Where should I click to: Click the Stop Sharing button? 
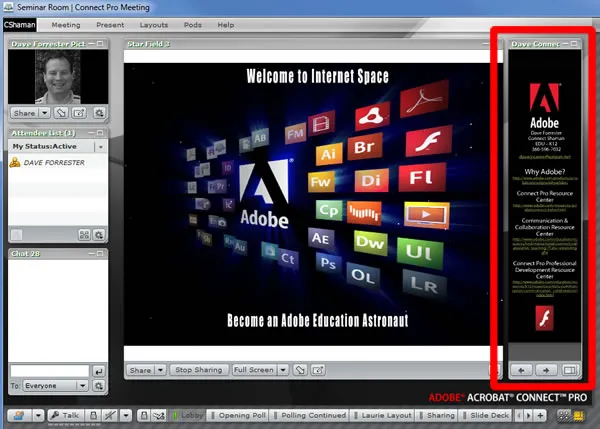pos(199,370)
